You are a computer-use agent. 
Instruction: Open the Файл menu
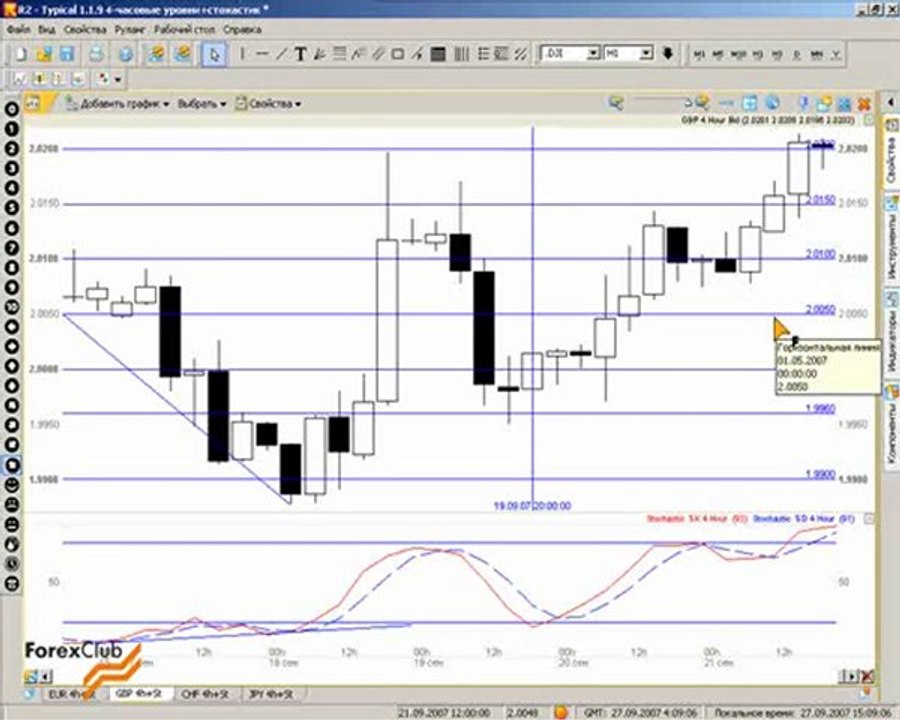coord(18,29)
